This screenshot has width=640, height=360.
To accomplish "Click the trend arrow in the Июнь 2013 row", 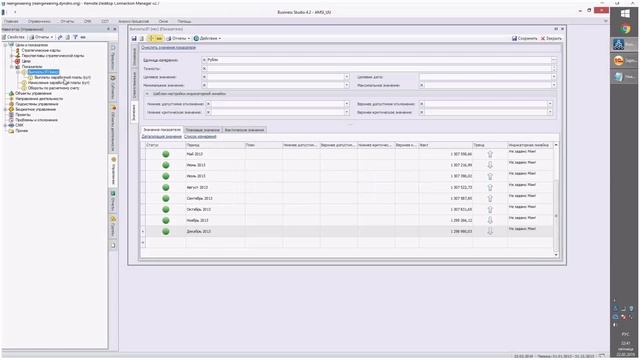I will 490,165.
